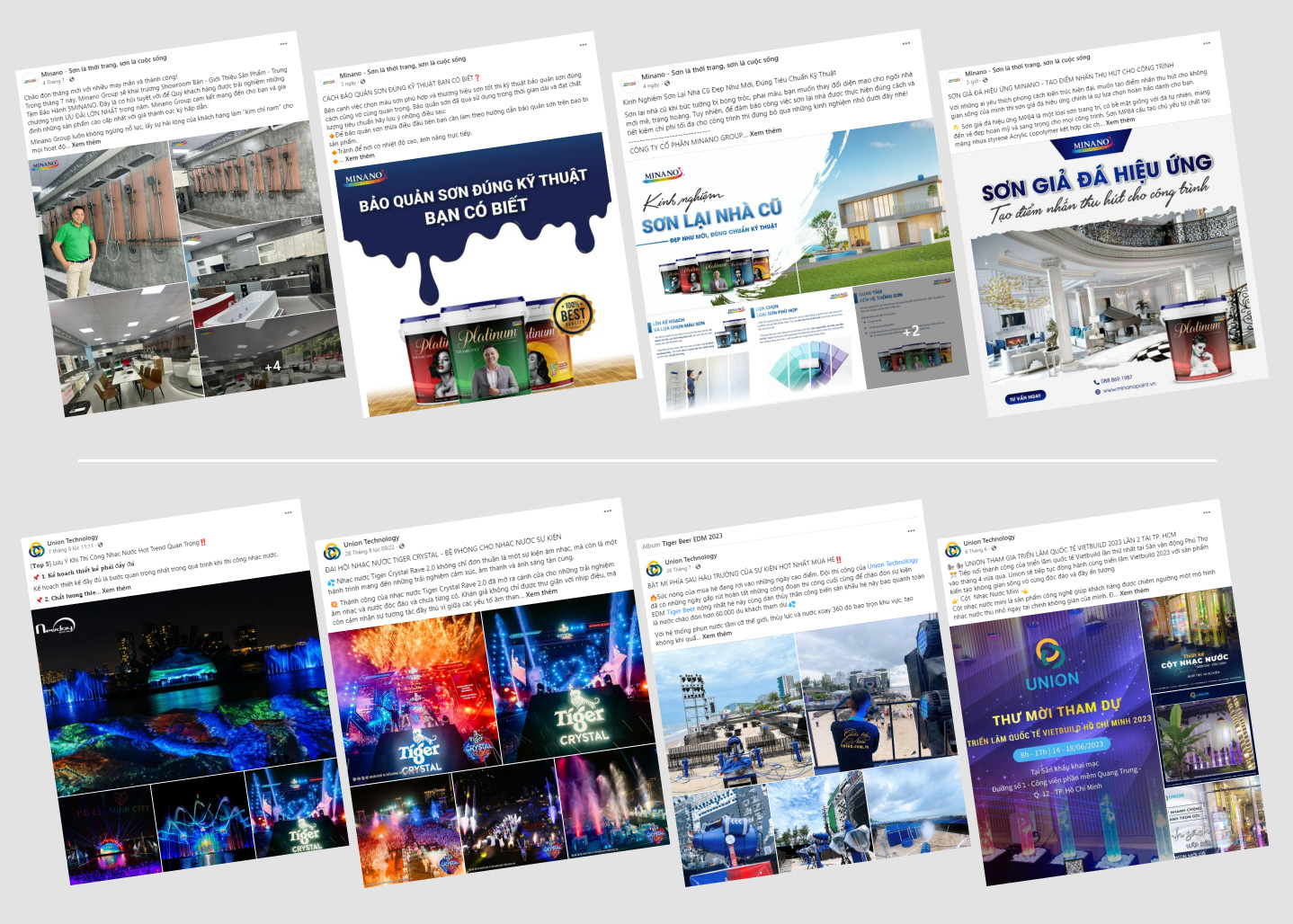This screenshot has height=924, width=1293.
Task: Open three-dot menu on paint storage post
Action: pyautogui.click(x=583, y=44)
